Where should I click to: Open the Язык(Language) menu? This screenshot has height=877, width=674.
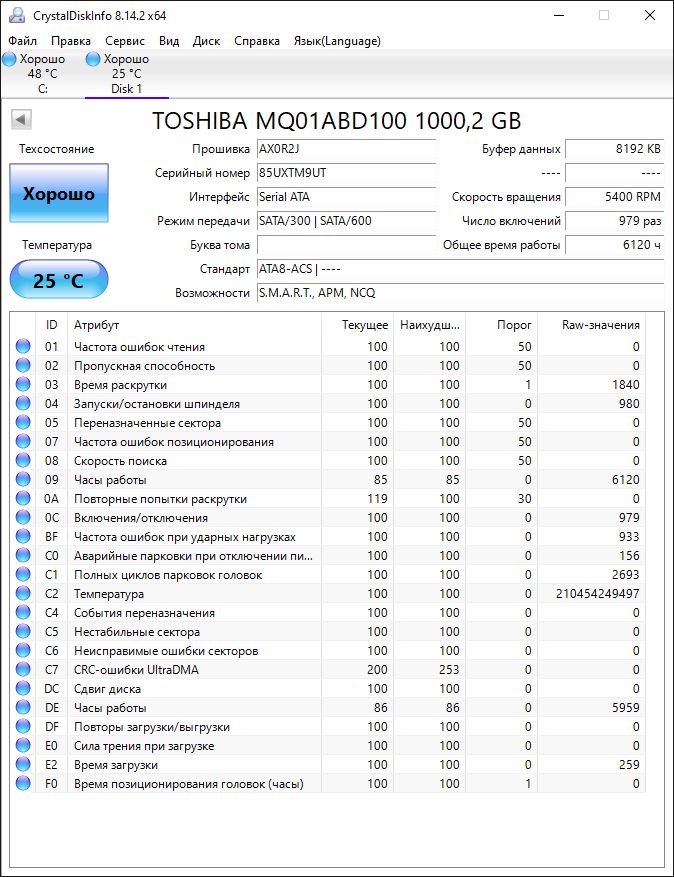pos(336,41)
